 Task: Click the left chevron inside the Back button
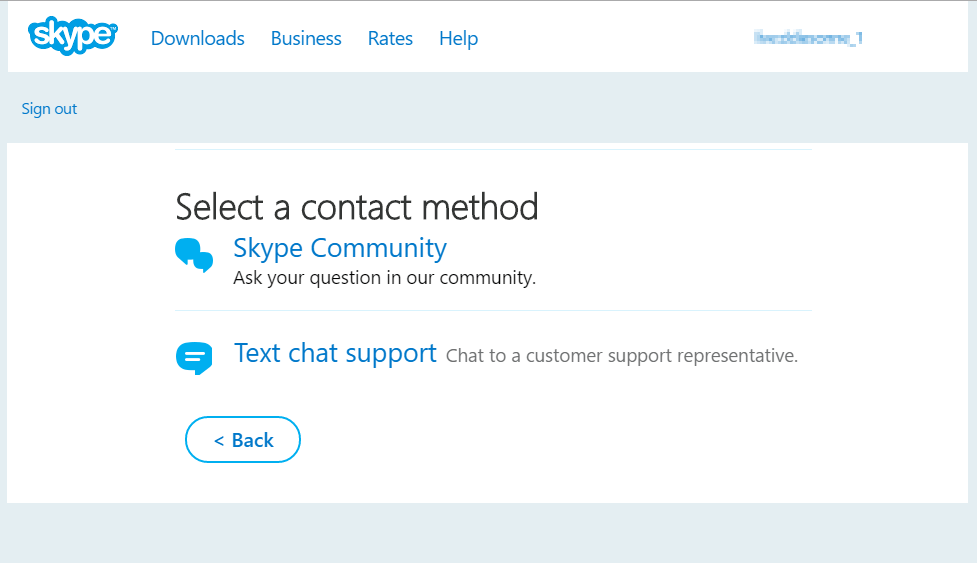(219, 441)
